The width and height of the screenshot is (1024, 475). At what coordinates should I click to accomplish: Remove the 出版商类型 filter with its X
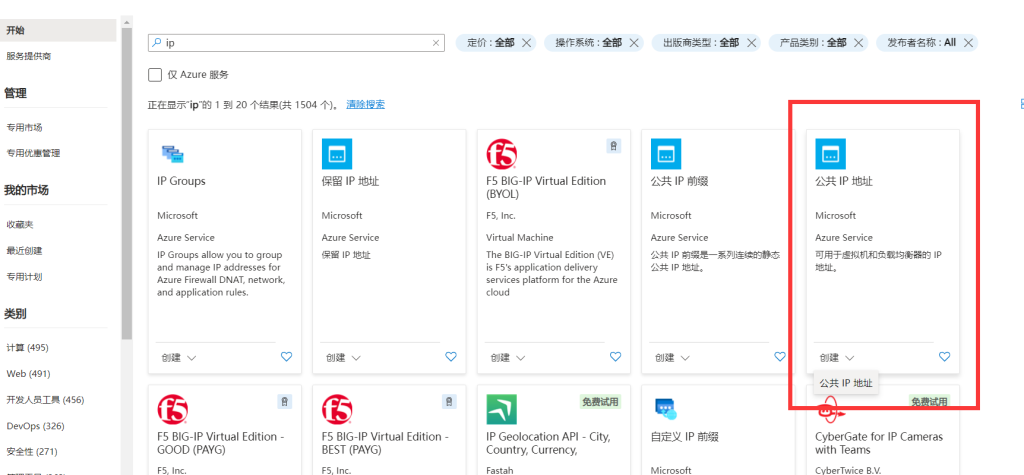[x=752, y=43]
